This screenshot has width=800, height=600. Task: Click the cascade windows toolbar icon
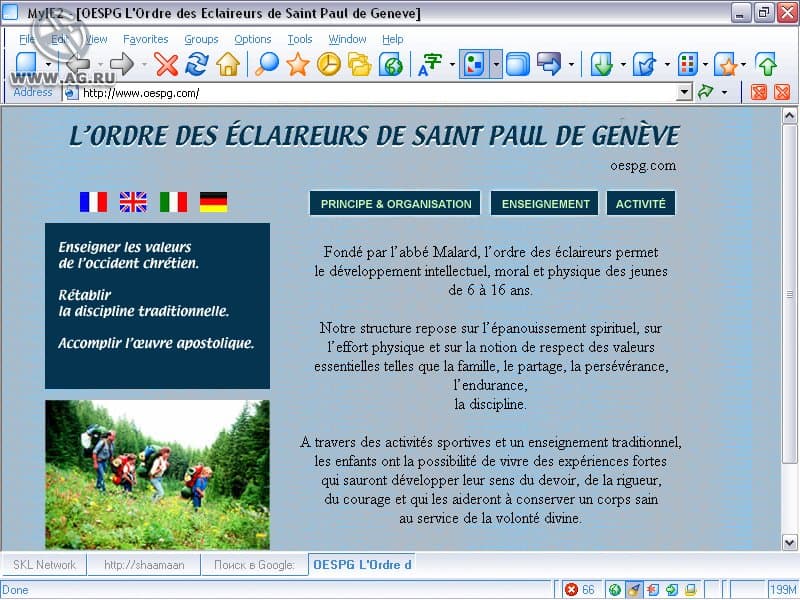coord(518,65)
